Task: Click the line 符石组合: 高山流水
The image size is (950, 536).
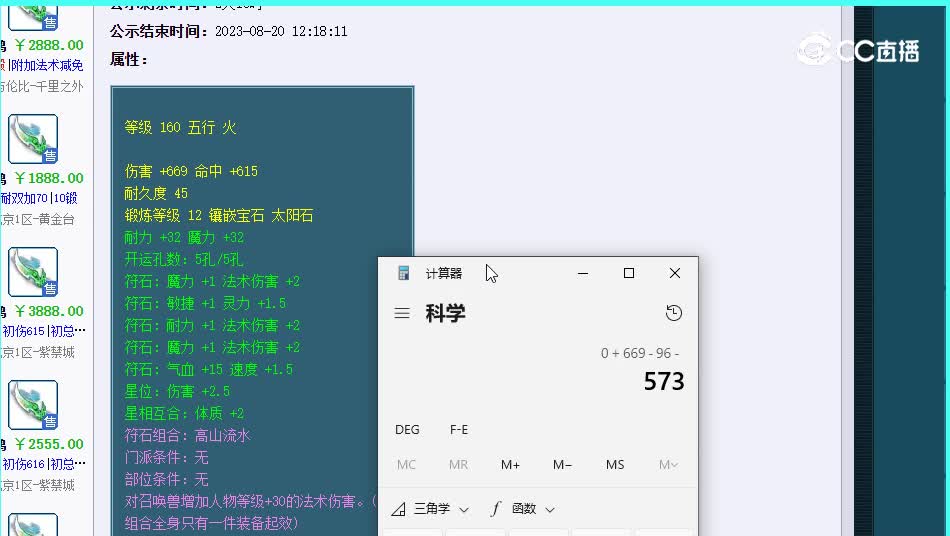Action: tap(187, 435)
